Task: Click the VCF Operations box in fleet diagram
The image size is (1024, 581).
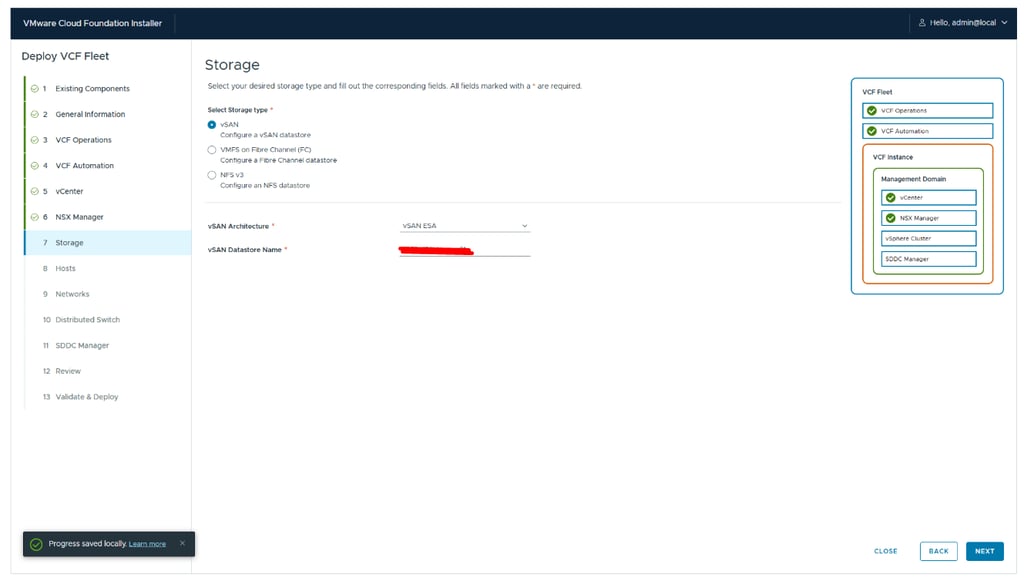Action: (927, 111)
